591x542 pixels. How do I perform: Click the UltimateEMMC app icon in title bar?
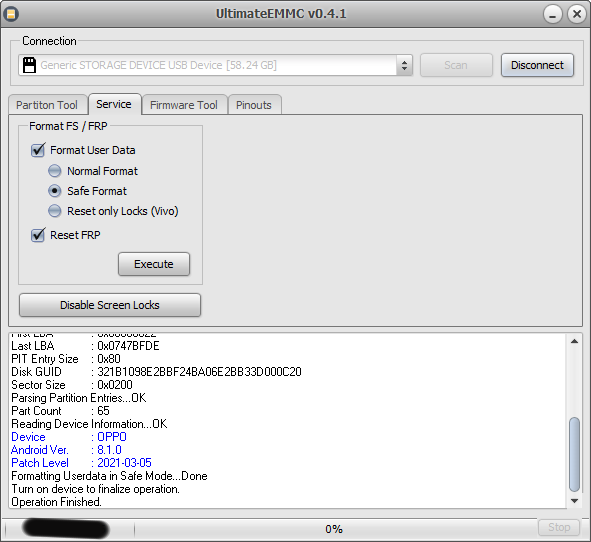11,14
